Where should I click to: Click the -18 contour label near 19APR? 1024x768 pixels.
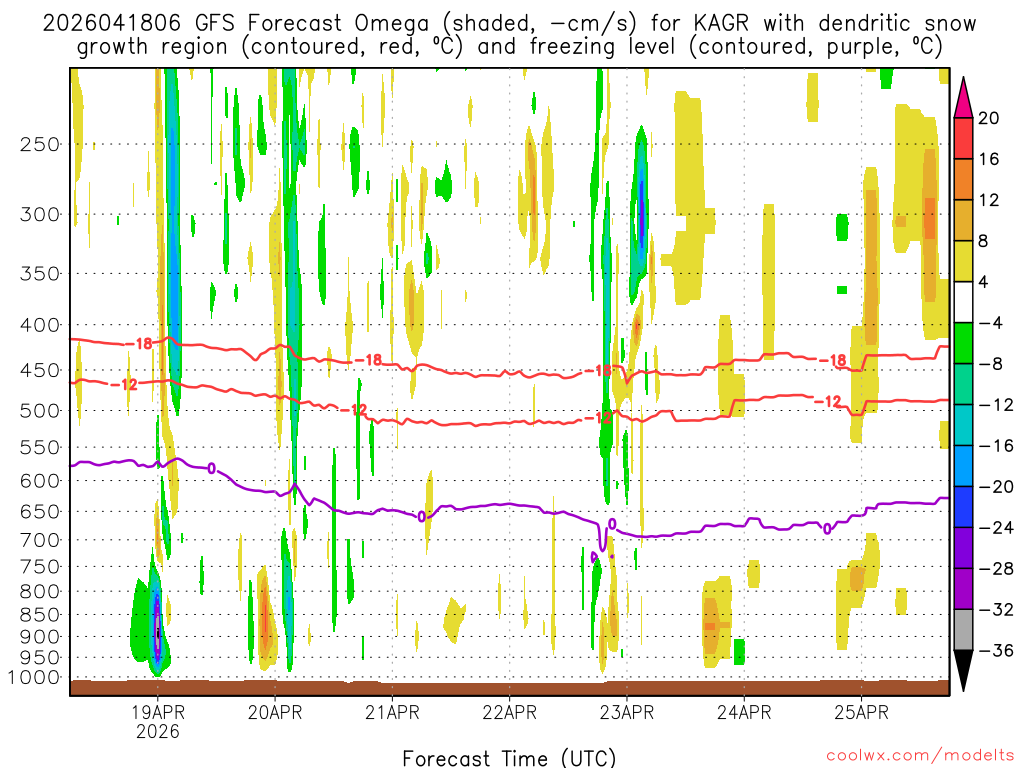[138, 344]
